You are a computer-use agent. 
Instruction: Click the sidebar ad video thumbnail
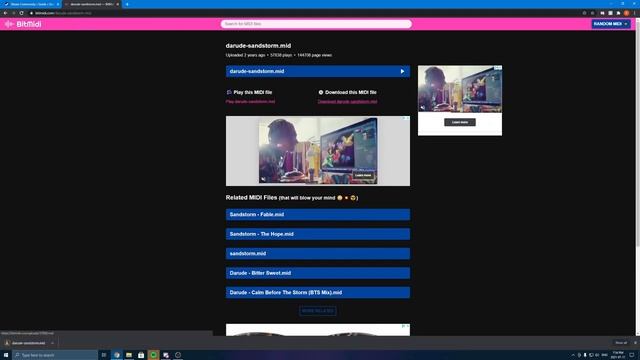460,89
